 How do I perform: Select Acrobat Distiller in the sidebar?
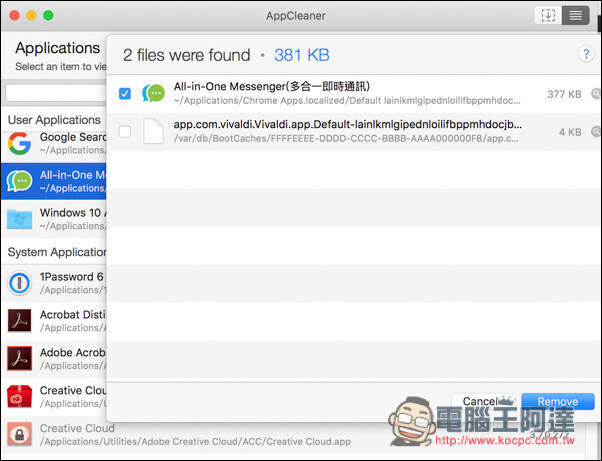pyautogui.click(x=54, y=321)
